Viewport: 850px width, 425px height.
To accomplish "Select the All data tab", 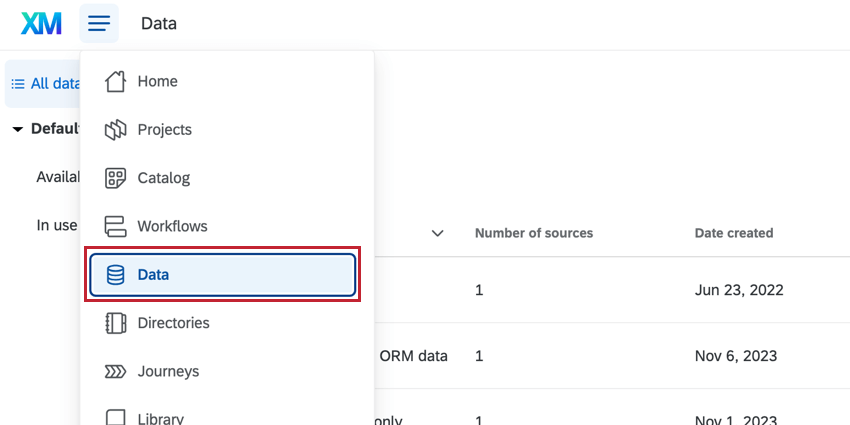I will (45, 84).
